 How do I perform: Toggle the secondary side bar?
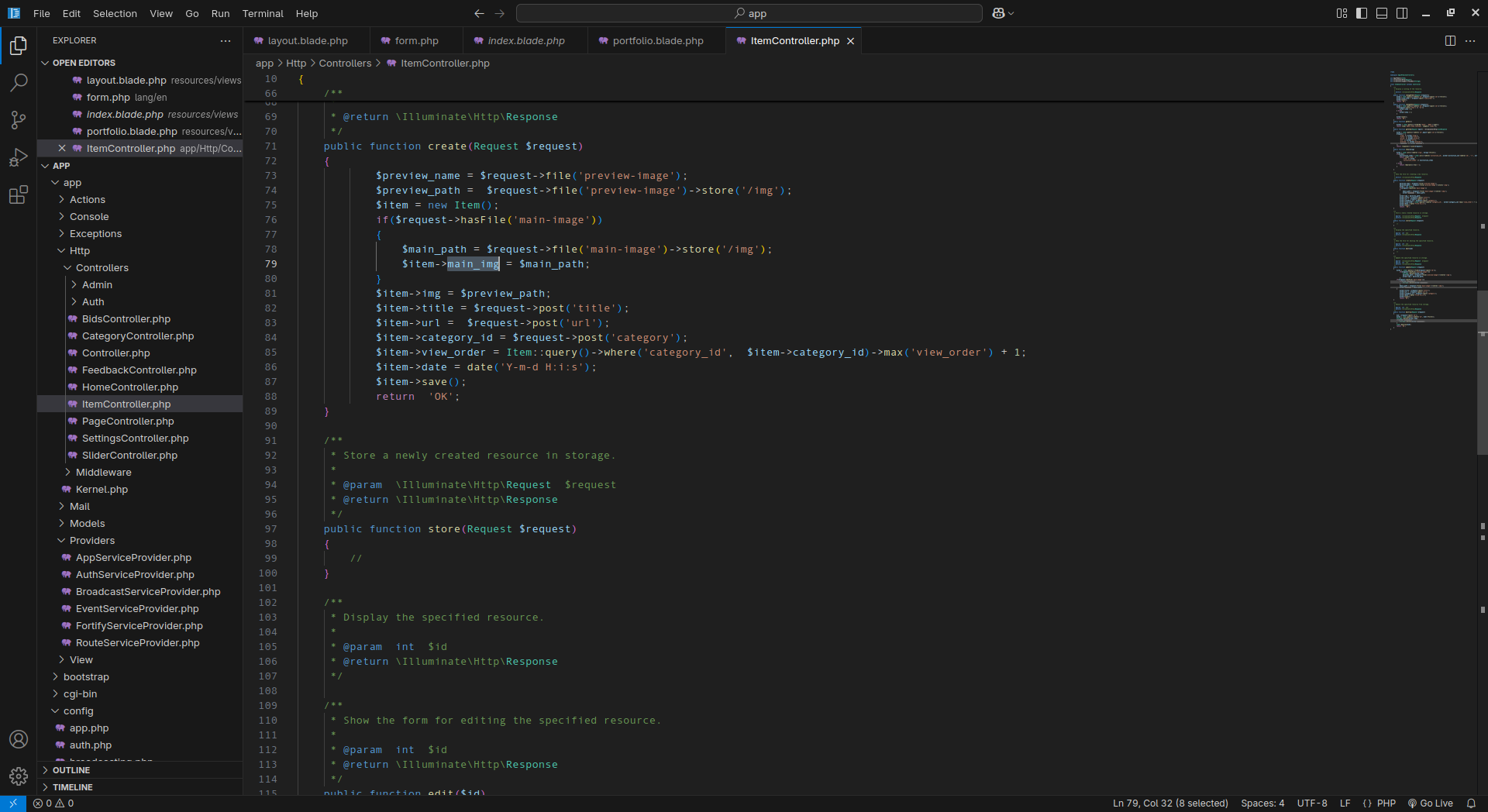(1402, 13)
